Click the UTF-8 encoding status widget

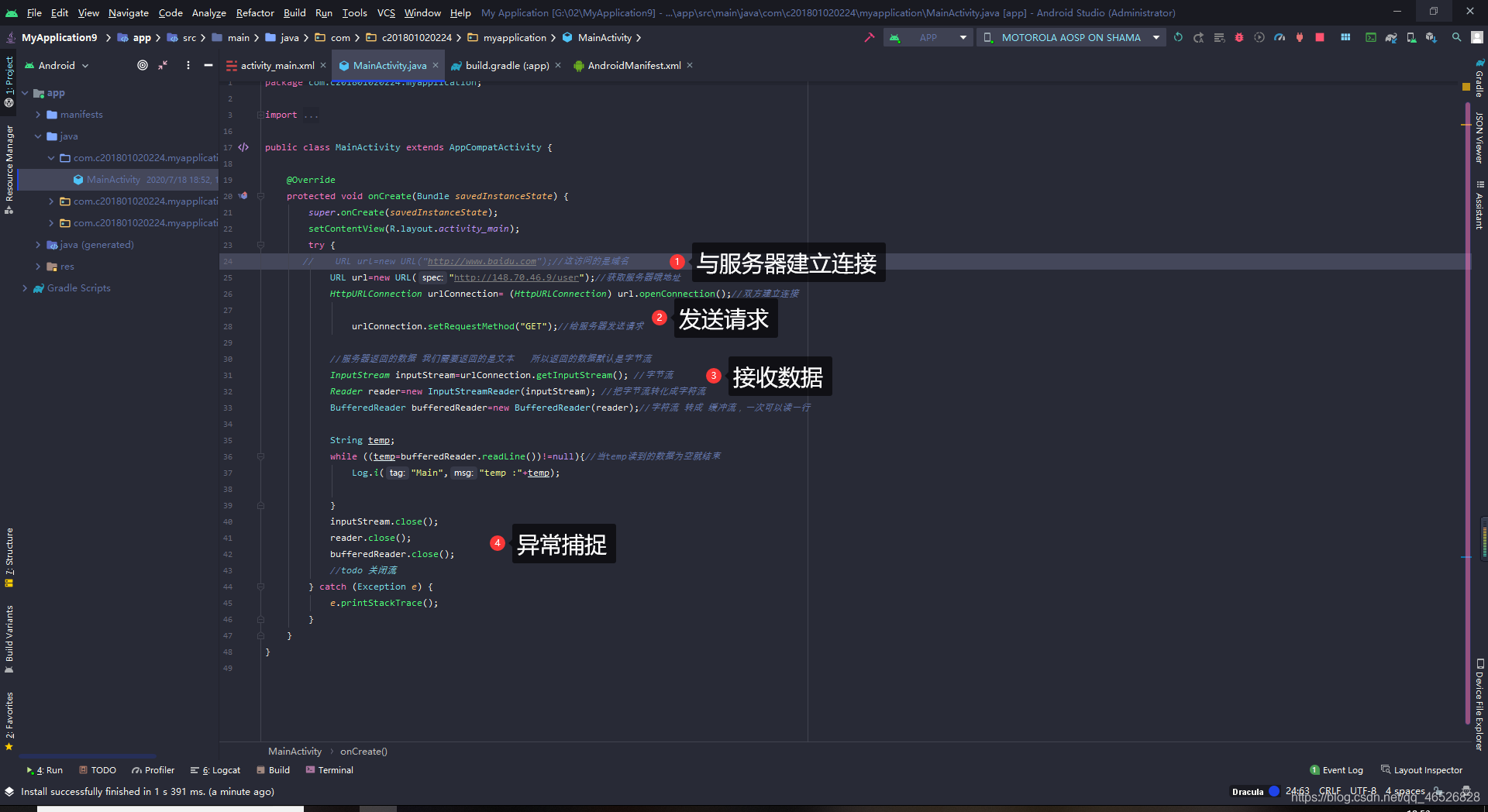tap(1363, 791)
